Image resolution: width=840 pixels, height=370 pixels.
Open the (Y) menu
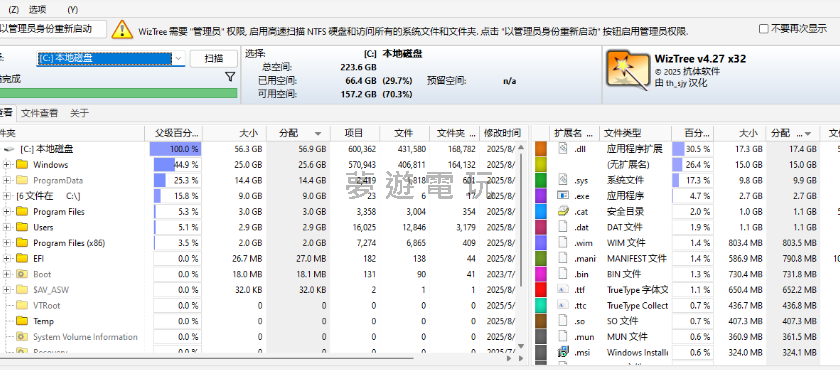[73, 9]
